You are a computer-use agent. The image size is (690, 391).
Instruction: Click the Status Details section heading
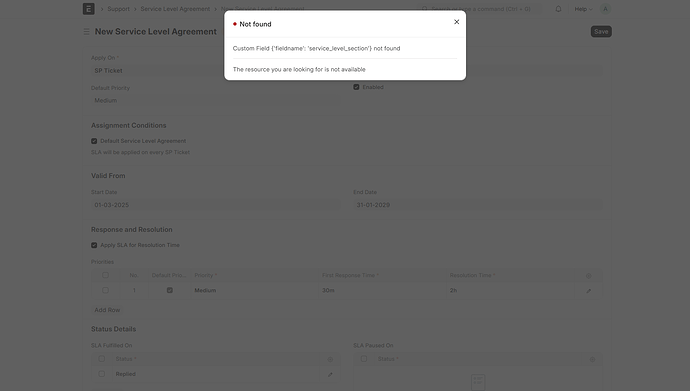[114, 329]
